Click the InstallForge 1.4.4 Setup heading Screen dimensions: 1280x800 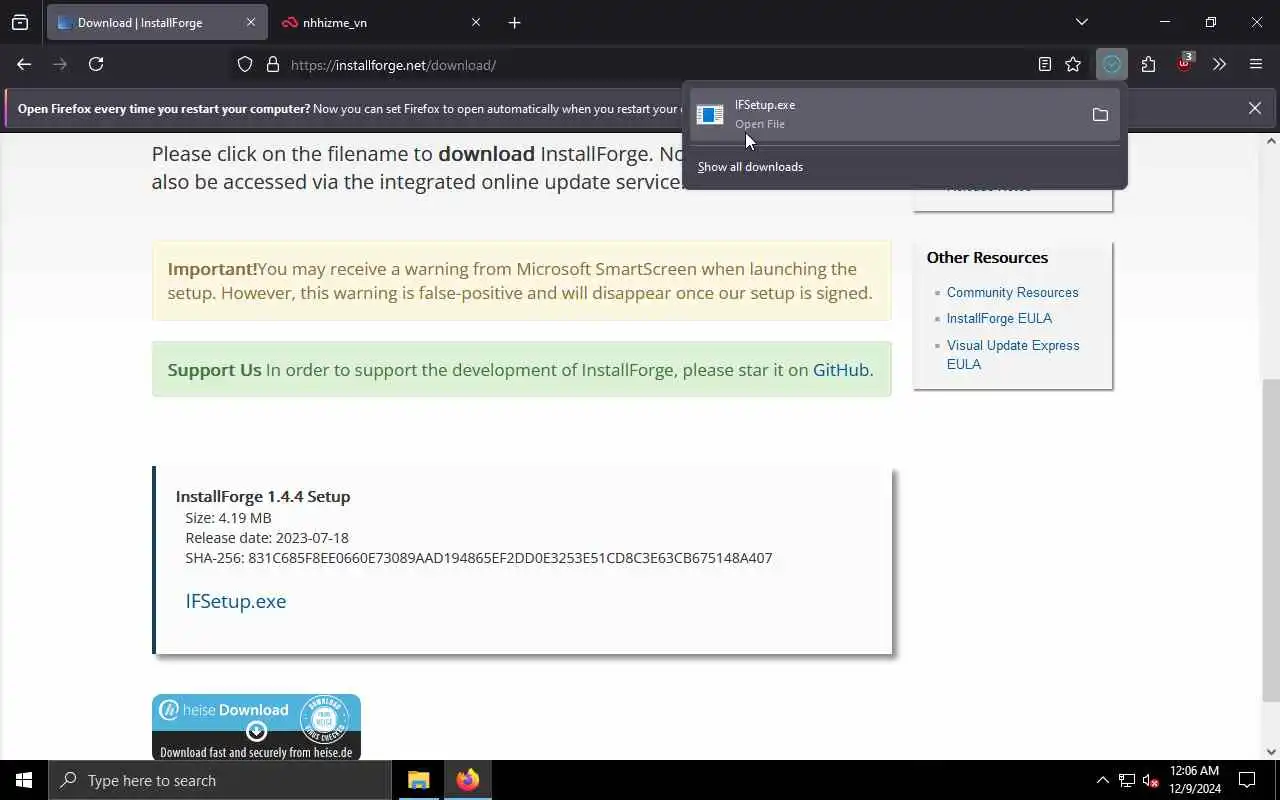click(x=263, y=496)
